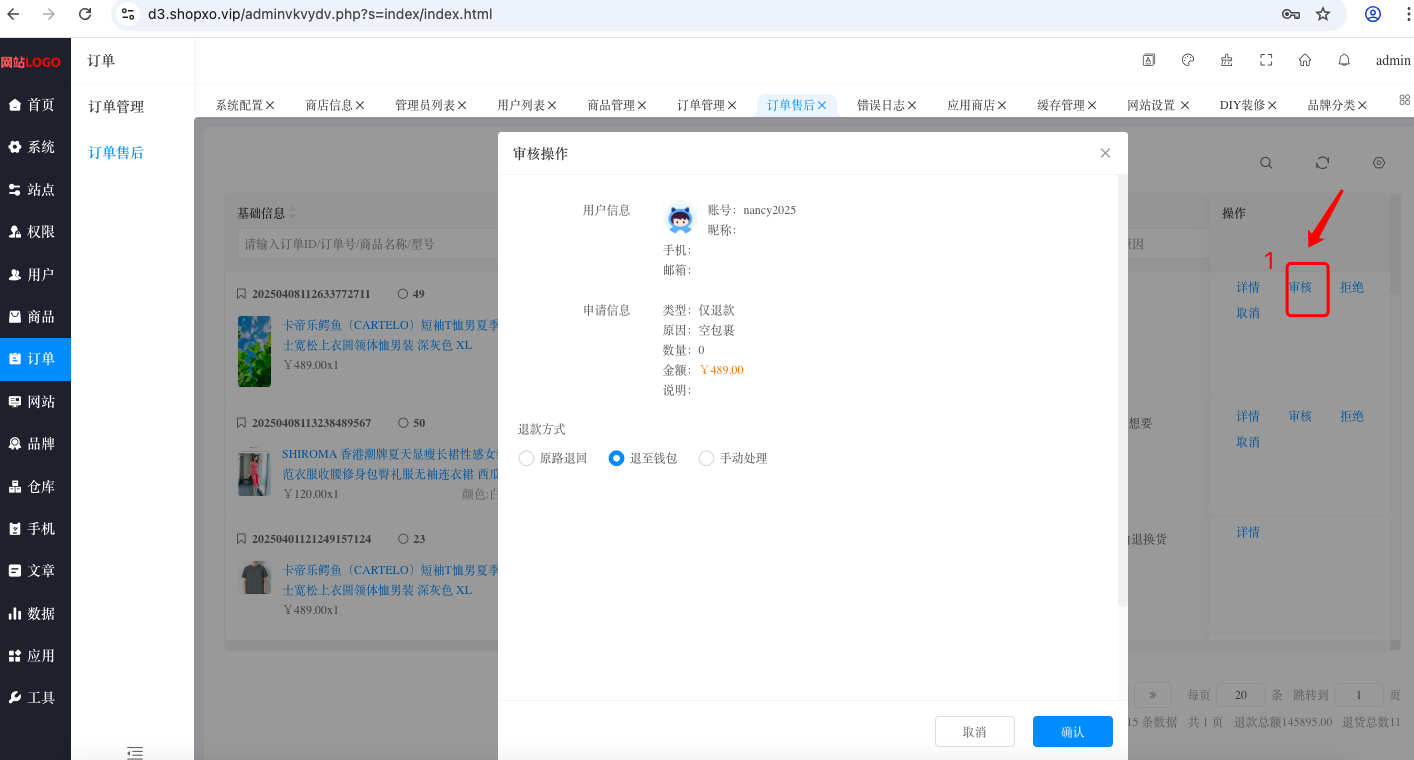The image size is (1414, 760).
Task: Click the language switch icon in header
Action: (1149, 60)
